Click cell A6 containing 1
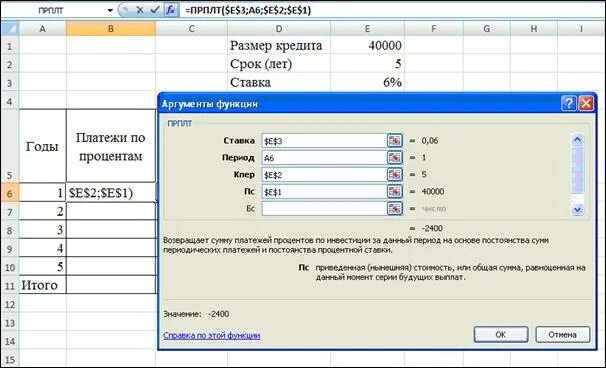This screenshot has height=368, width=606. point(43,193)
